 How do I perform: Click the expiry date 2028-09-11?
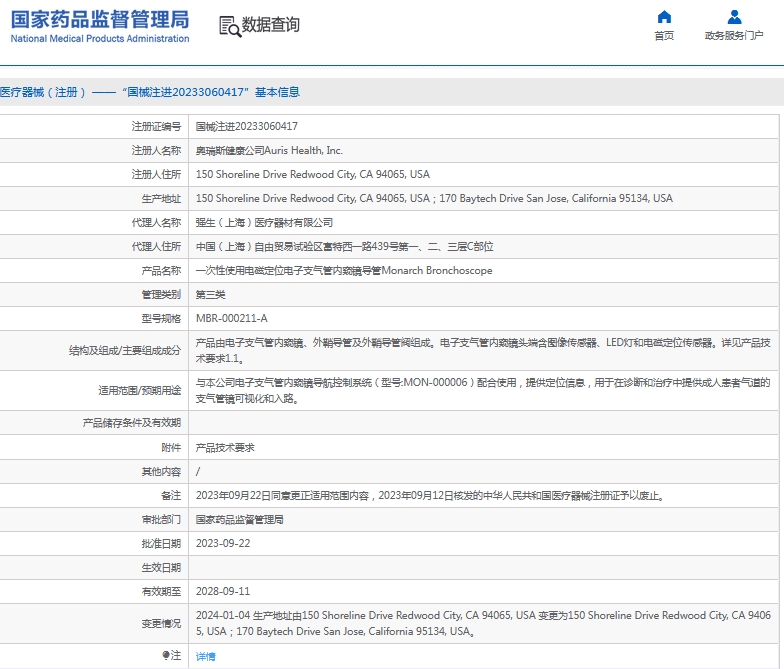pyautogui.click(x=223, y=592)
